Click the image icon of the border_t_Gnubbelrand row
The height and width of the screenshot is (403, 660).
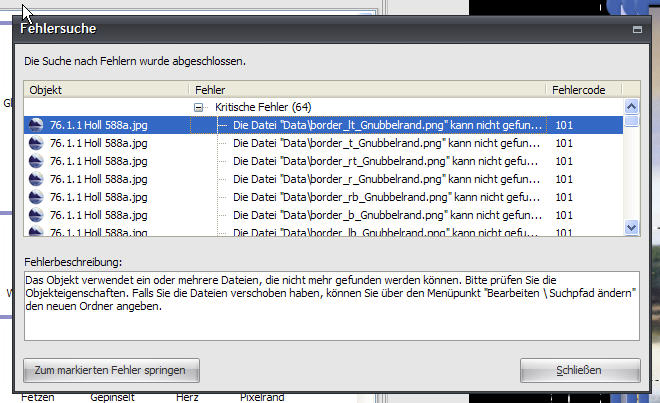37,143
